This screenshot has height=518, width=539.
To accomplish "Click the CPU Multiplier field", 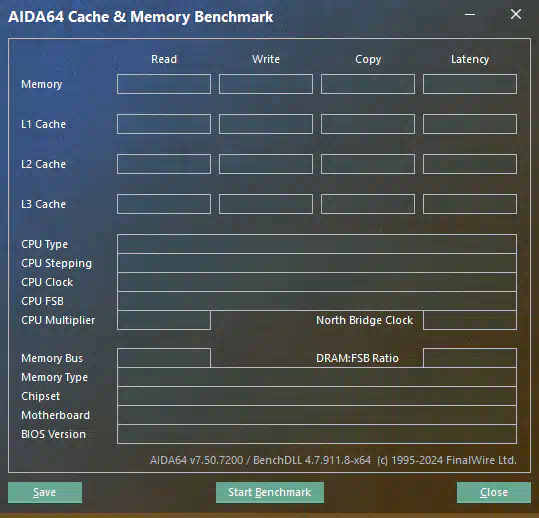I will tap(164, 320).
